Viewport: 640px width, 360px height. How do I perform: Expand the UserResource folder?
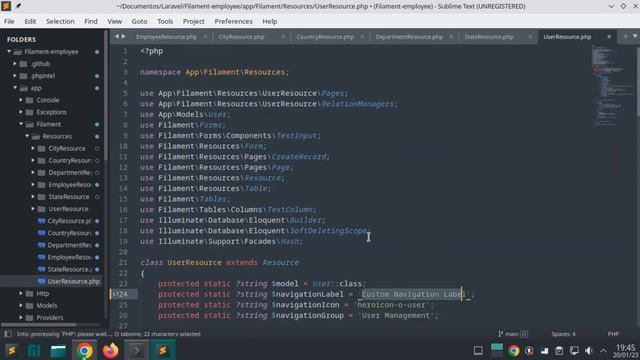tap(33, 209)
